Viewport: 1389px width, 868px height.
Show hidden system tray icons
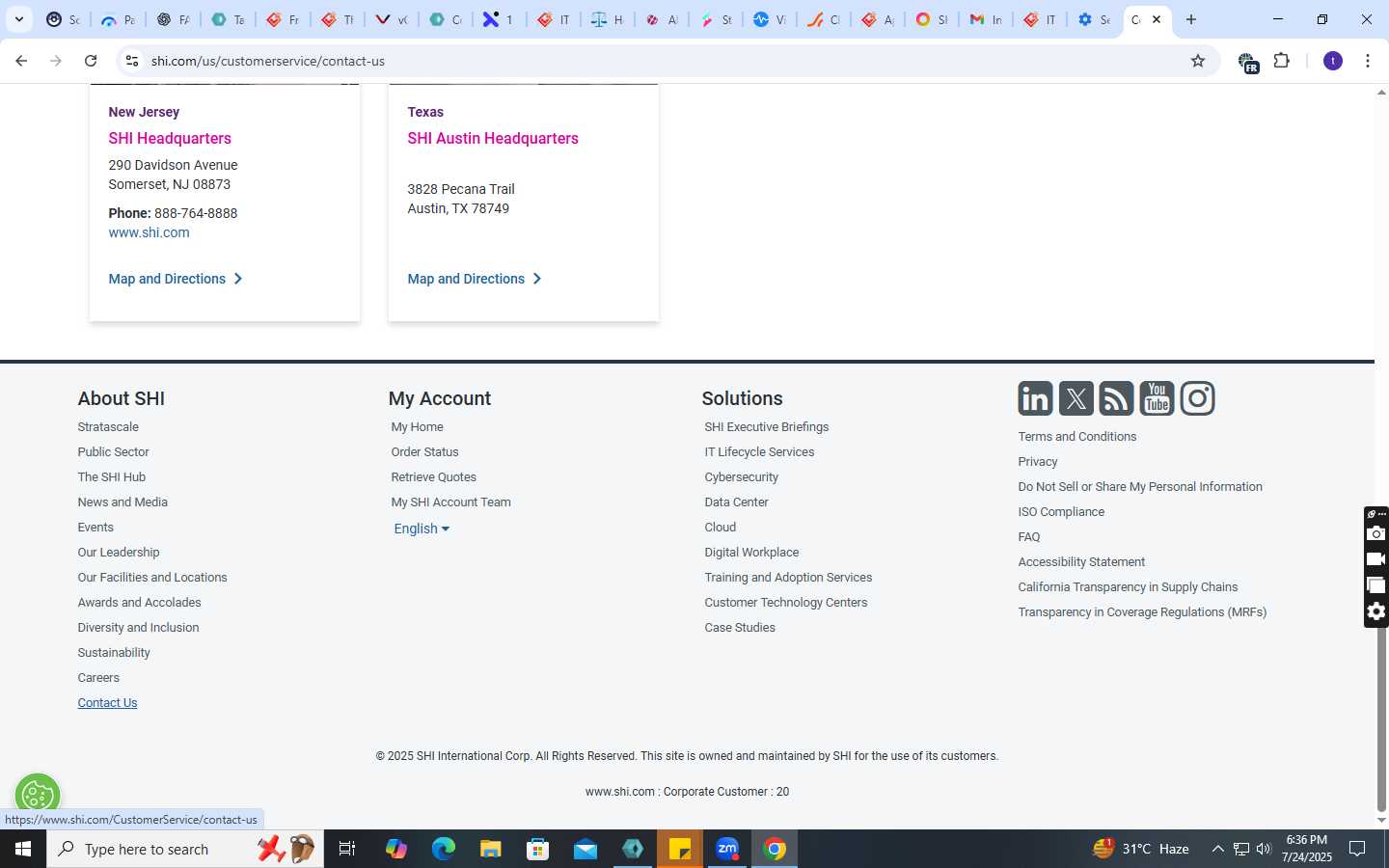[x=1217, y=849]
